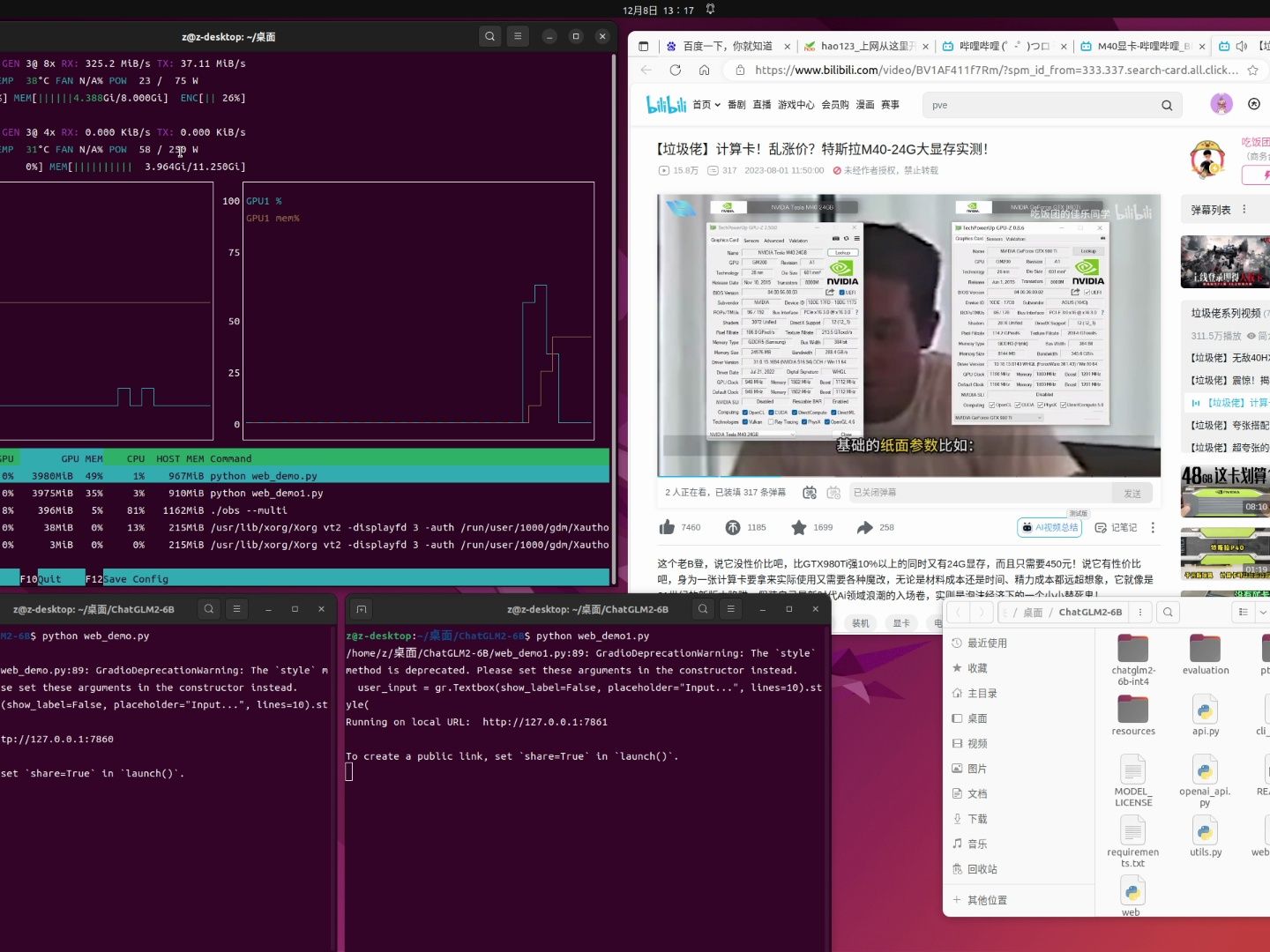The height and width of the screenshot is (952, 1270).
Task: Share the video with arrow icon
Action: point(865,527)
